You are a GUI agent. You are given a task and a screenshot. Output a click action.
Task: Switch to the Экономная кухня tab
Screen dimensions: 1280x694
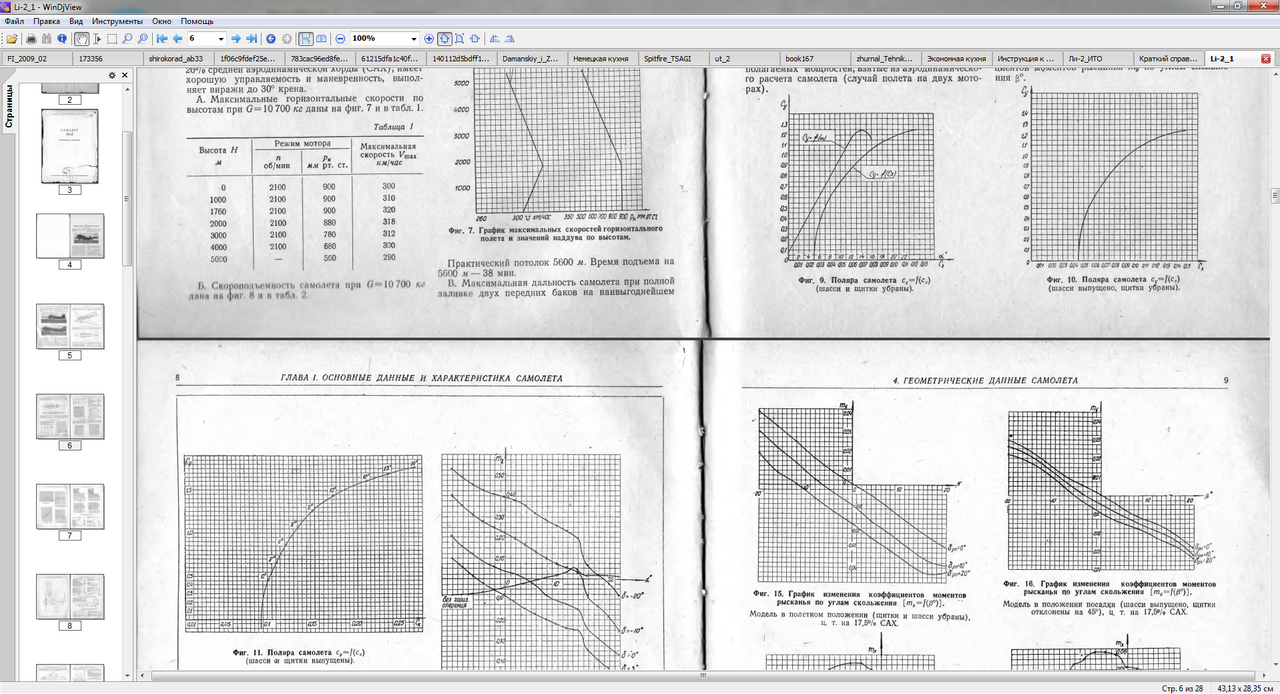[x=956, y=59]
